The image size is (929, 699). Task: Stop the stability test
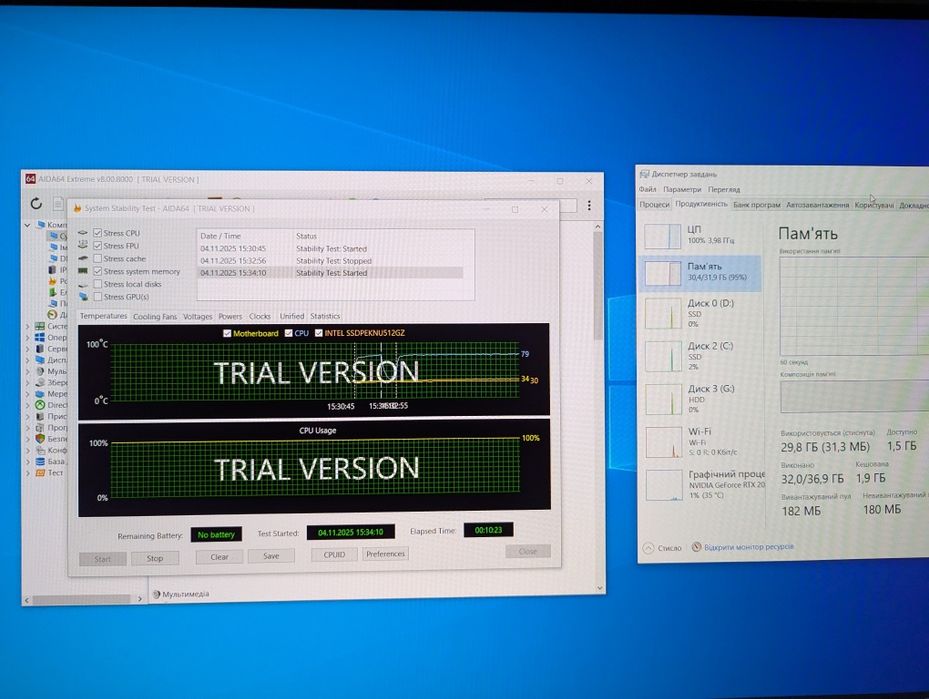point(155,558)
